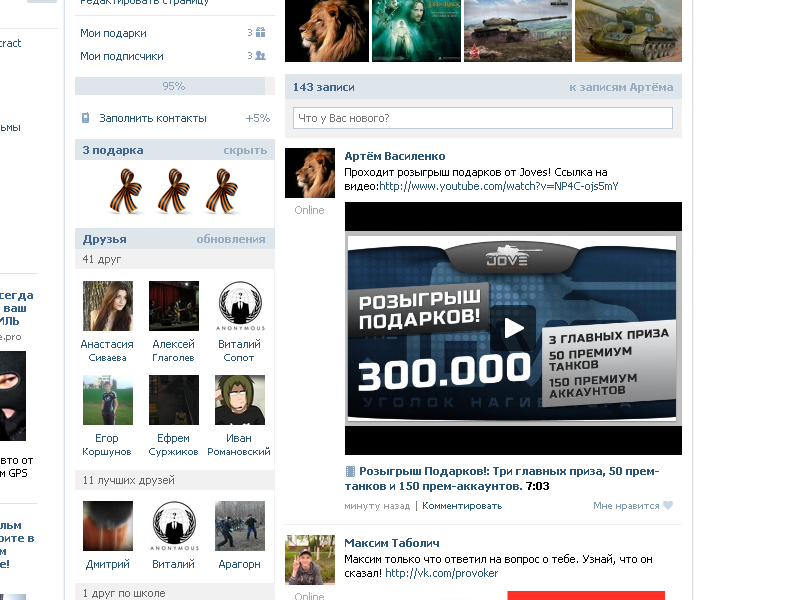Open the first St. George ribbon gift
800x600 pixels.
[x=126, y=191]
